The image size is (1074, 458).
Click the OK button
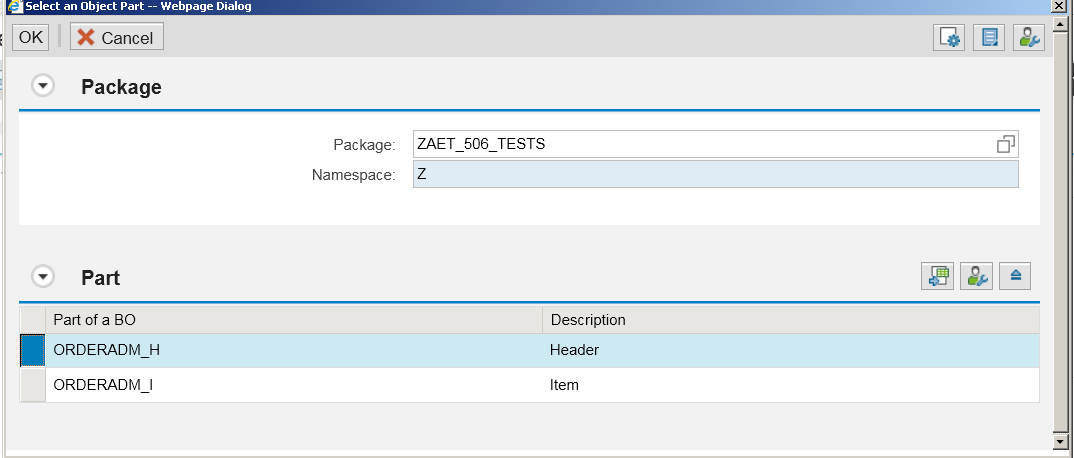(x=31, y=37)
